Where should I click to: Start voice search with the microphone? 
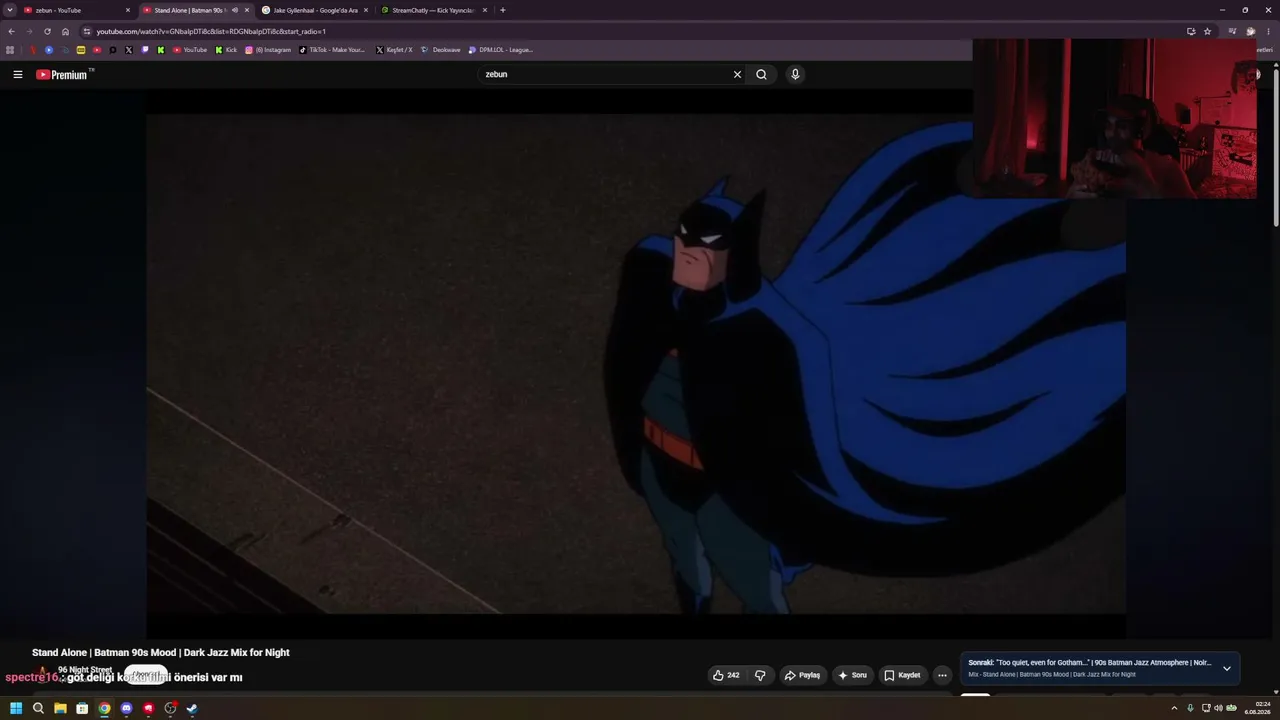tap(795, 74)
